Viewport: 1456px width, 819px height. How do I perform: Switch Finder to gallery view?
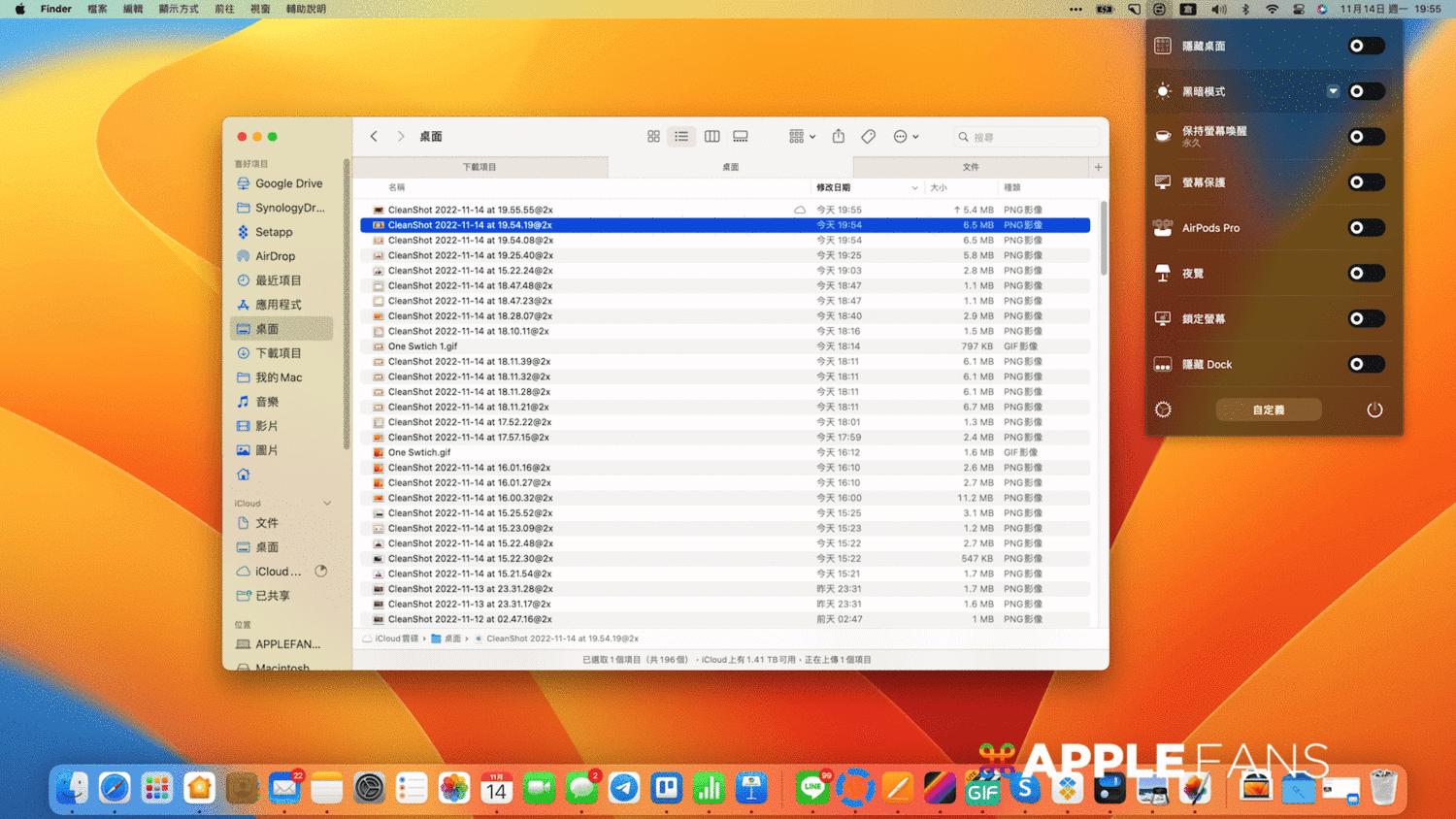tap(741, 137)
